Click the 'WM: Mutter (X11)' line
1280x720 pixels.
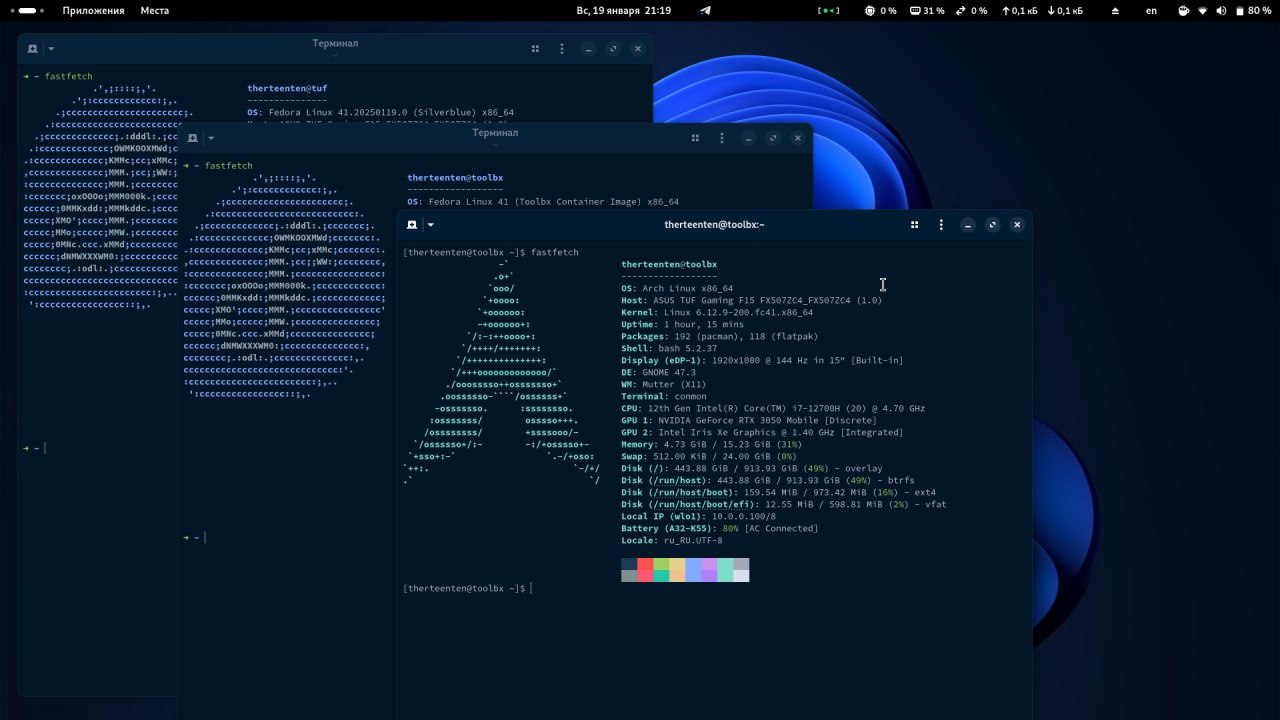coord(666,385)
